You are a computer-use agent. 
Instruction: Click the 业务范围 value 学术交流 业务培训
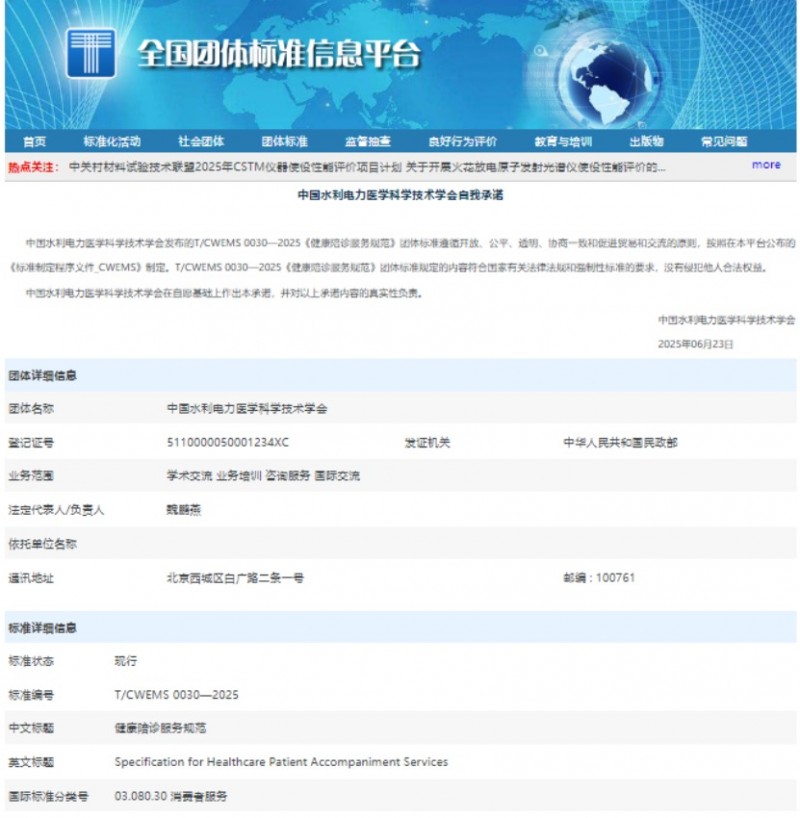coord(263,476)
